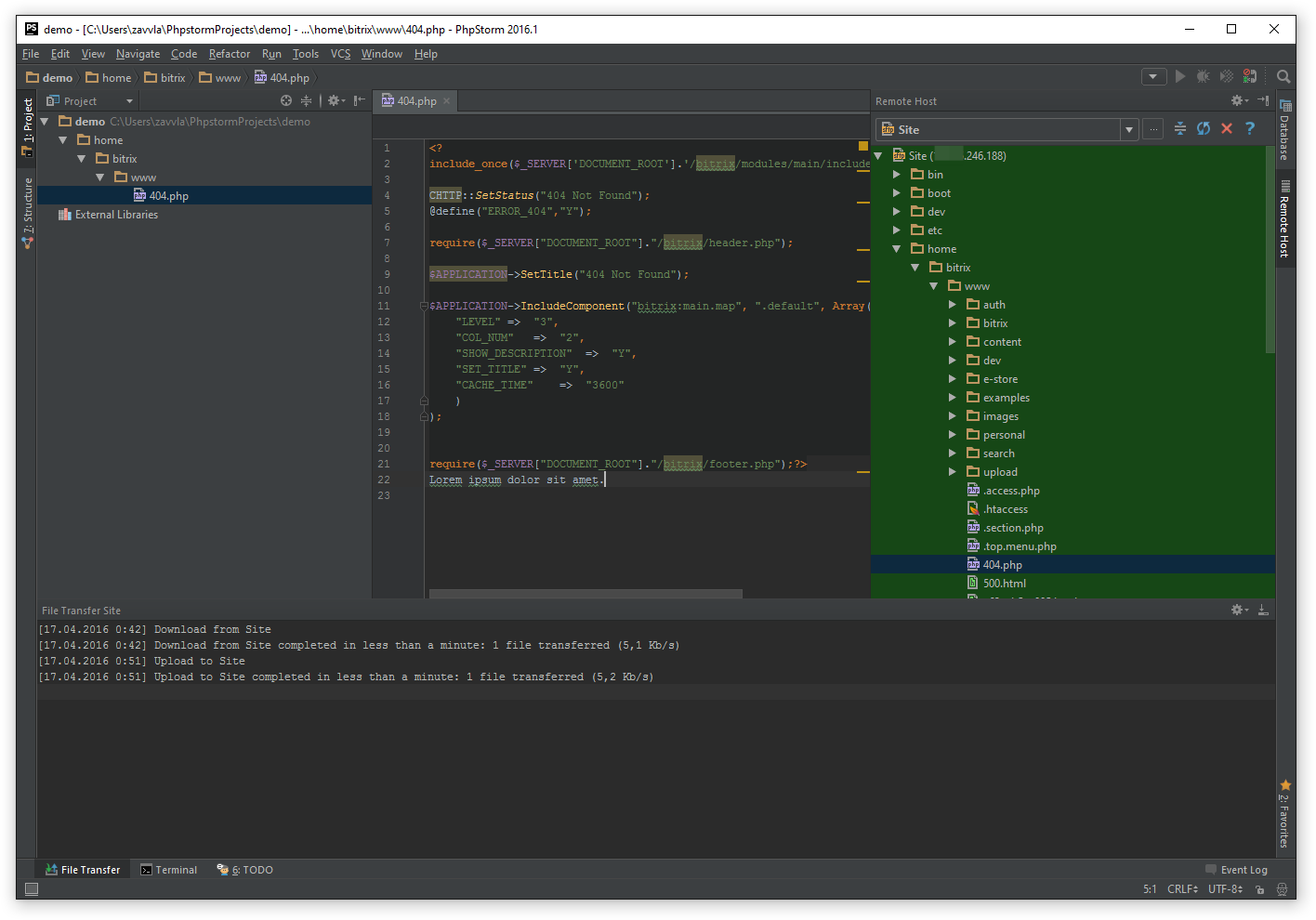Open Remote Host help question mark

(1250, 129)
